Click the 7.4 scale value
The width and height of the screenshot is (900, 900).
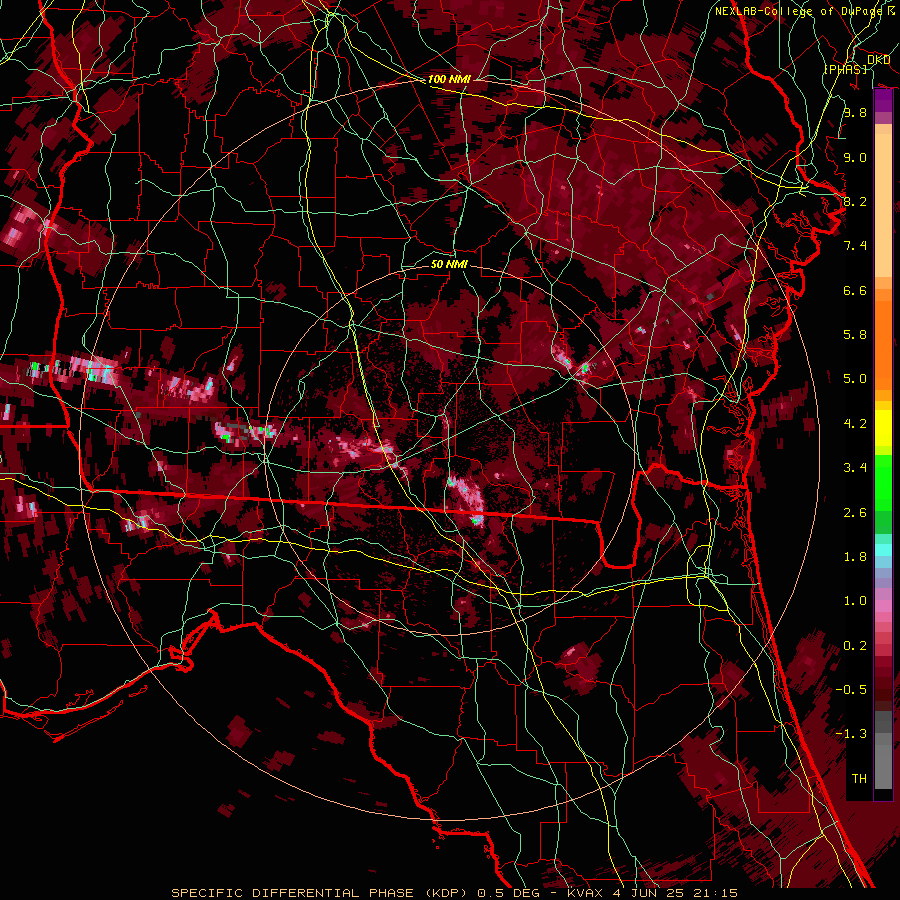855,246
